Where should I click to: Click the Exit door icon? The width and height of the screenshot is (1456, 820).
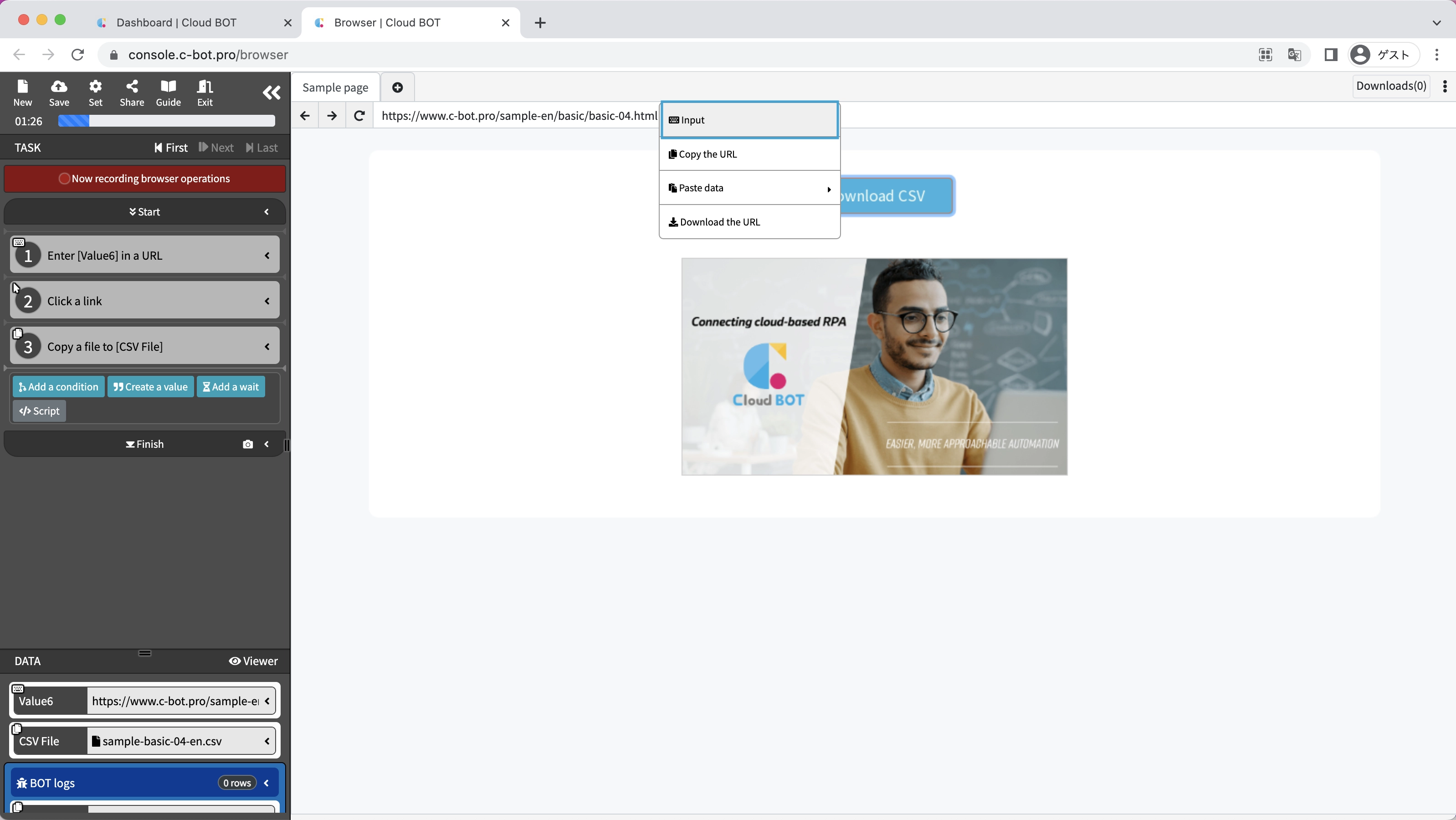[x=205, y=92]
